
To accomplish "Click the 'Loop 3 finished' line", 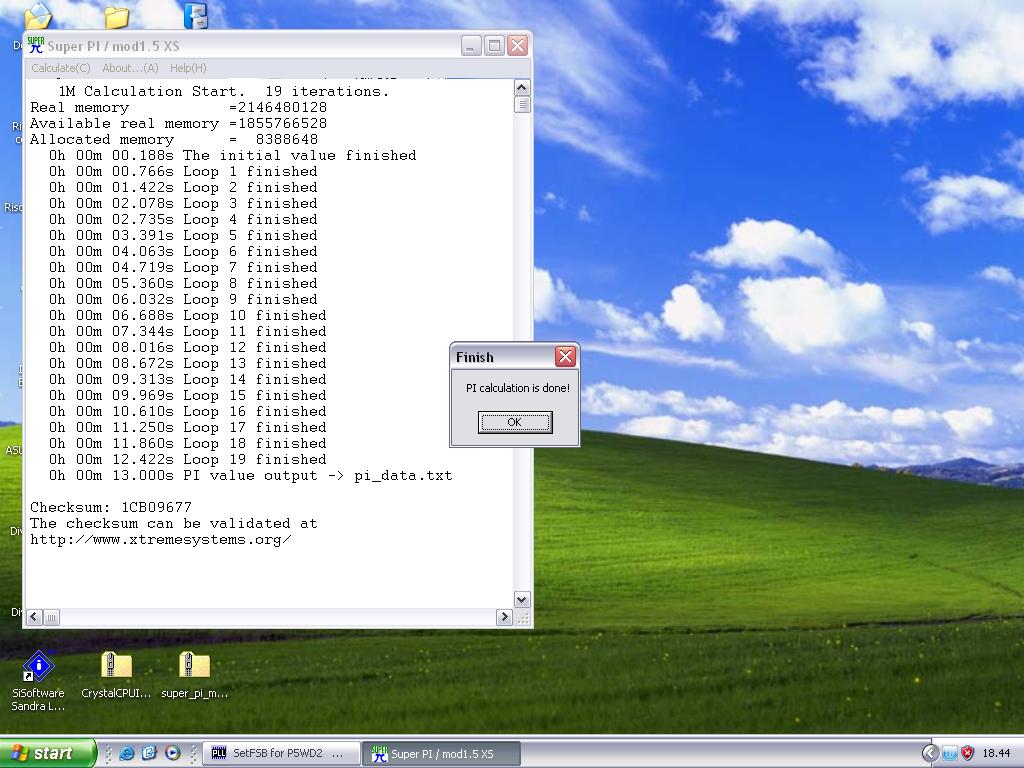I will coord(183,204).
